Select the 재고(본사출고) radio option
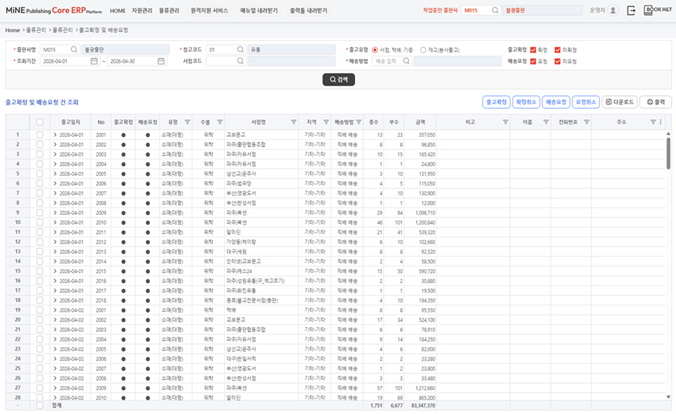Image resolution: width=676 pixels, height=414 pixels. [423, 50]
